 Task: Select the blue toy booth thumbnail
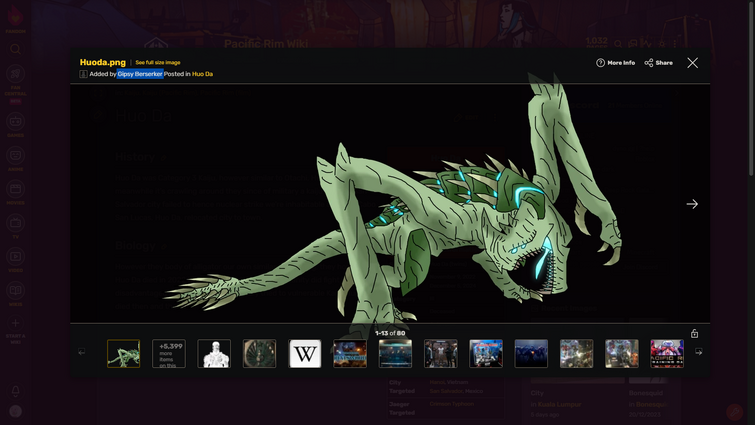(x=486, y=354)
